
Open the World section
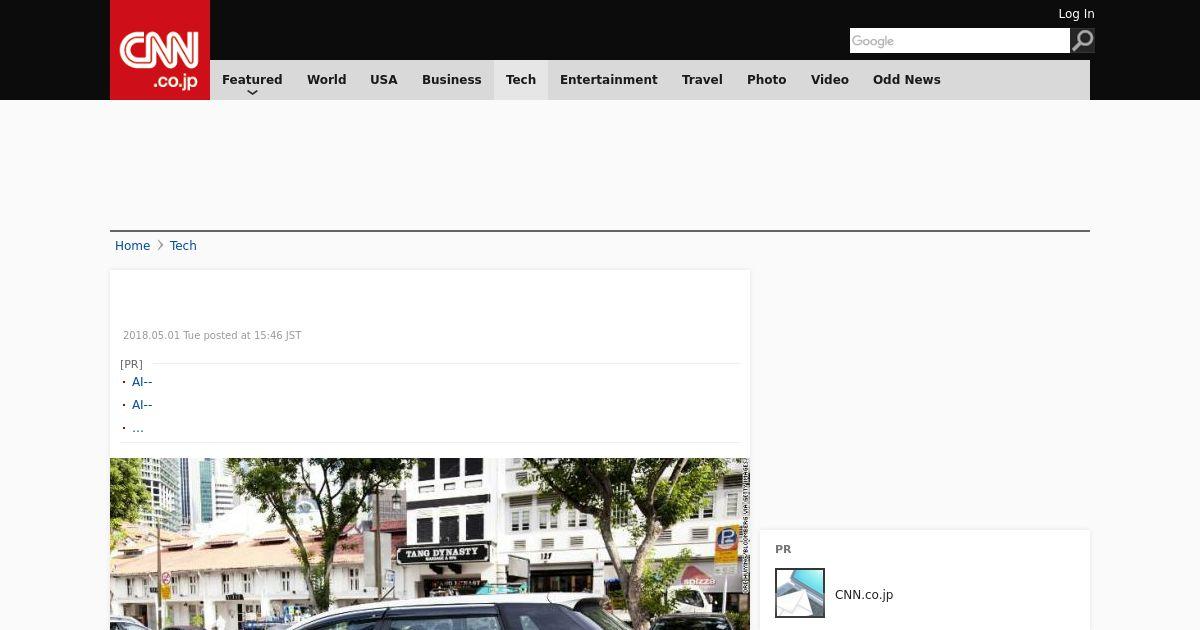pyautogui.click(x=326, y=80)
